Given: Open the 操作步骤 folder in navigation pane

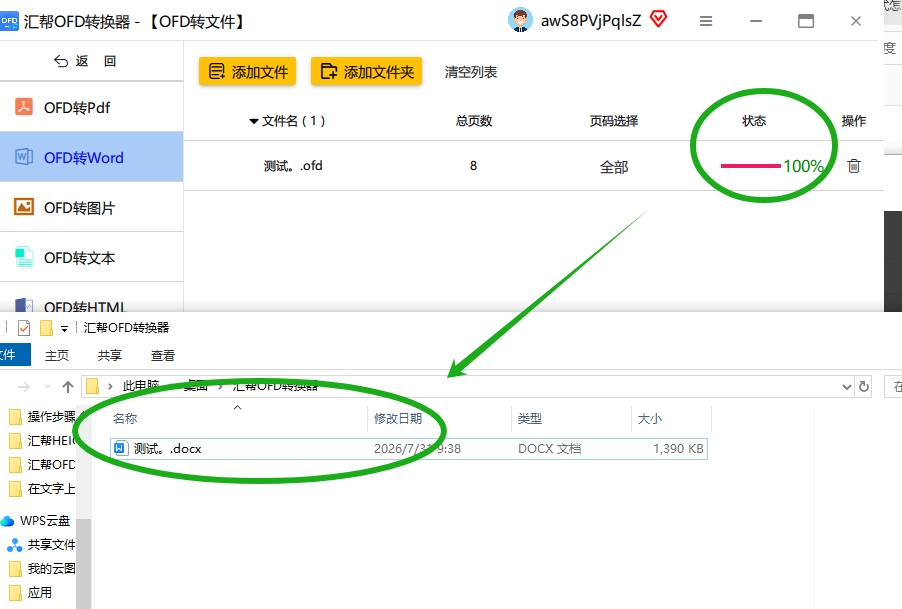Looking at the screenshot, I should [x=43, y=416].
